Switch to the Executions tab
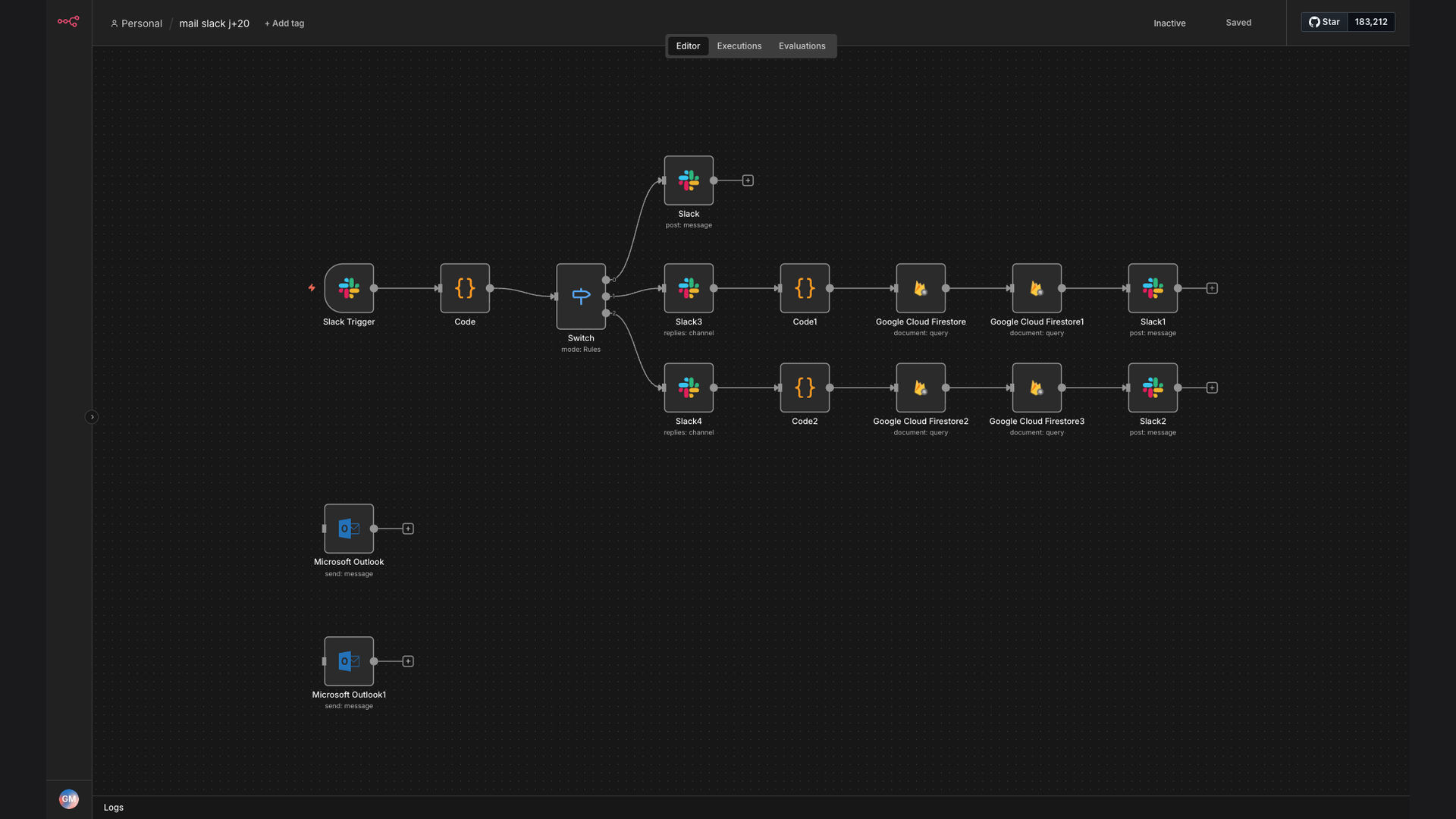Screen dimensions: 1456x819 click(739, 46)
